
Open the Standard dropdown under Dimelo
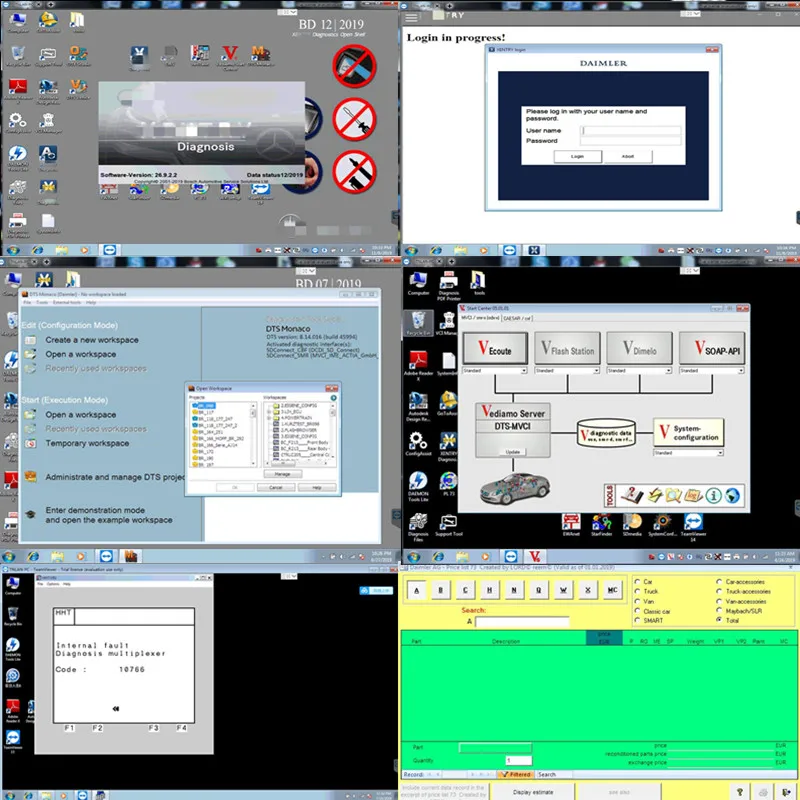coord(639,370)
